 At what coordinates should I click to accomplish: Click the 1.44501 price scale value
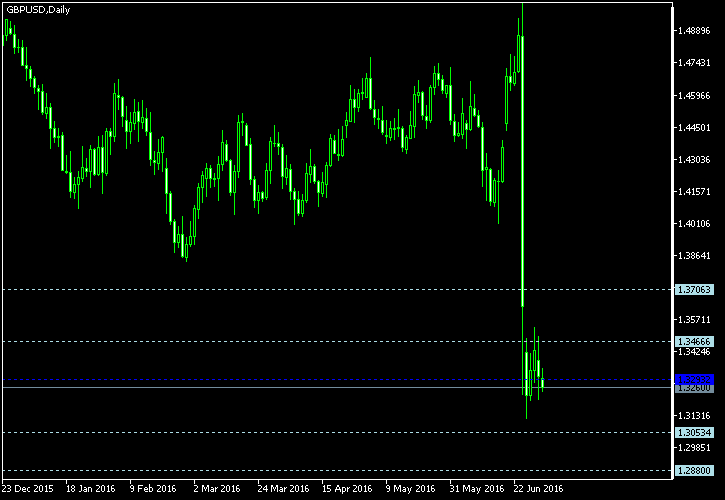click(x=694, y=128)
